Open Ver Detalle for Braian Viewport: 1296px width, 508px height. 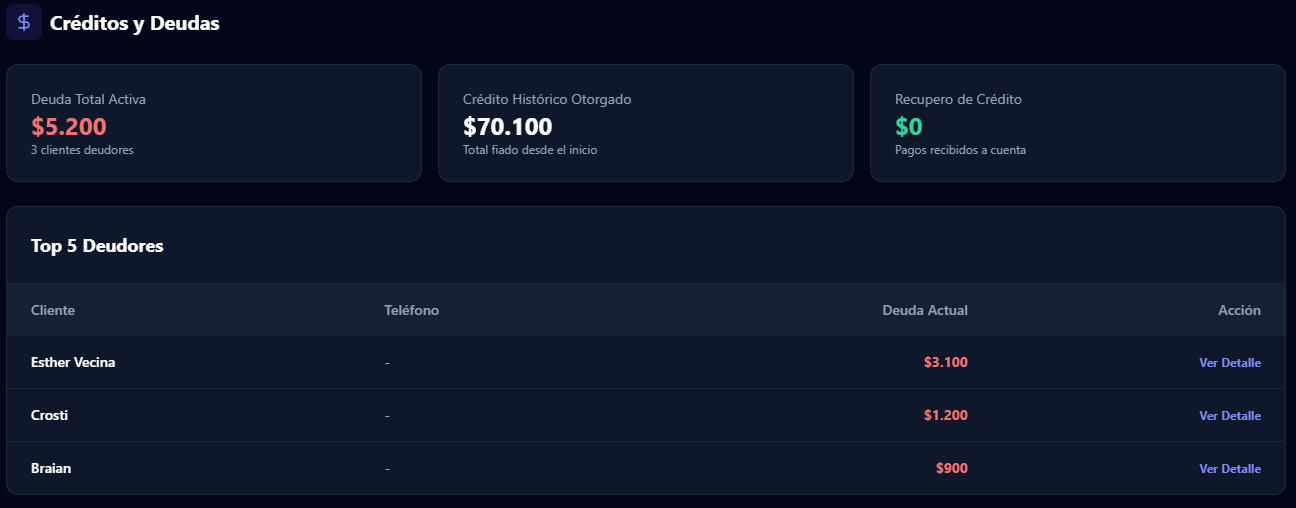1229,469
